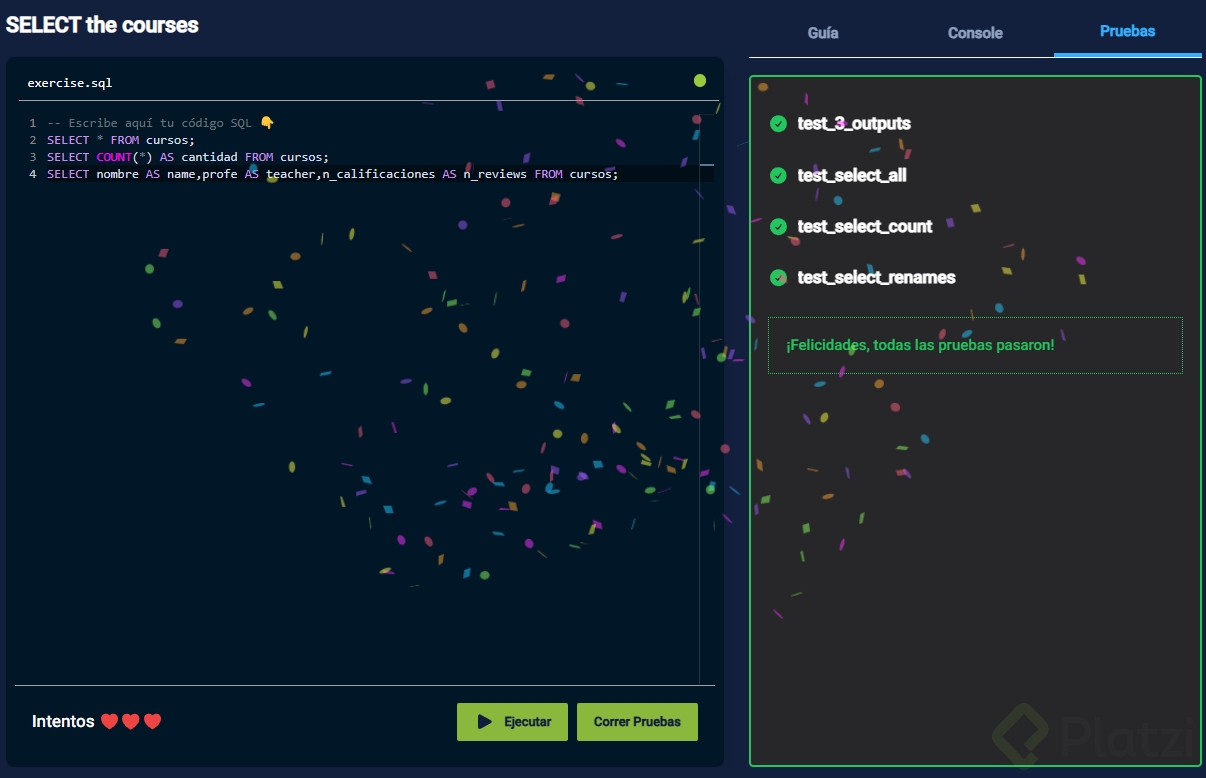Click the second heart in Intentos
Screen dimensions: 1206x778
point(131,722)
